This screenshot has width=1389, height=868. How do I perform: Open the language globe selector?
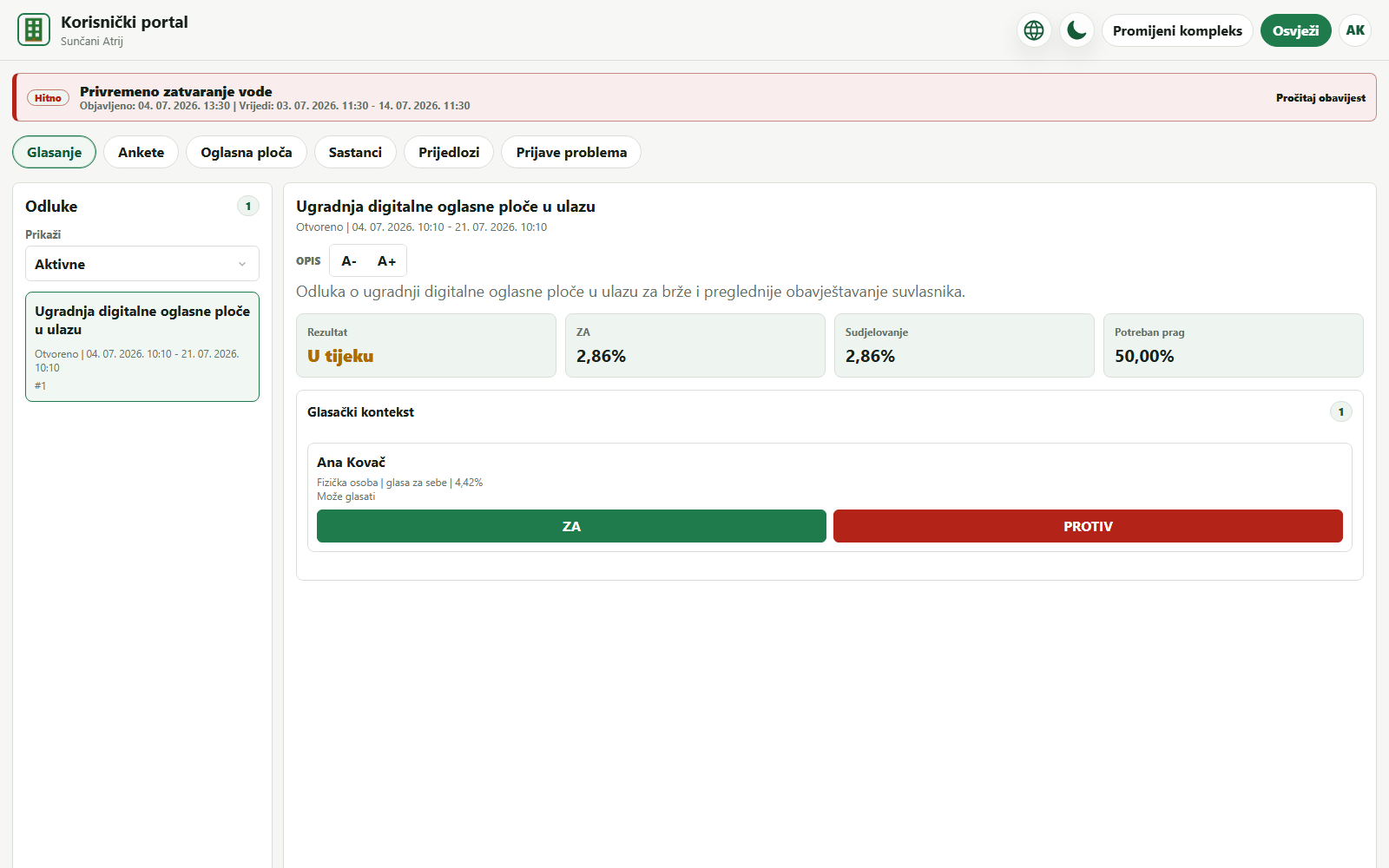pyautogui.click(x=1034, y=30)
